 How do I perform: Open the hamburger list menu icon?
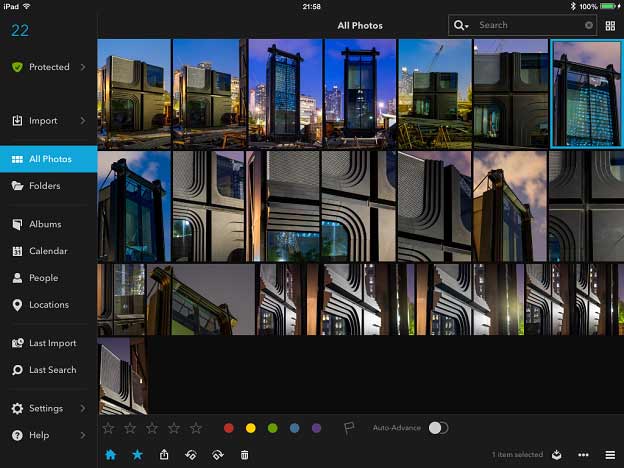pyautogui.click(x=610, y=455)
